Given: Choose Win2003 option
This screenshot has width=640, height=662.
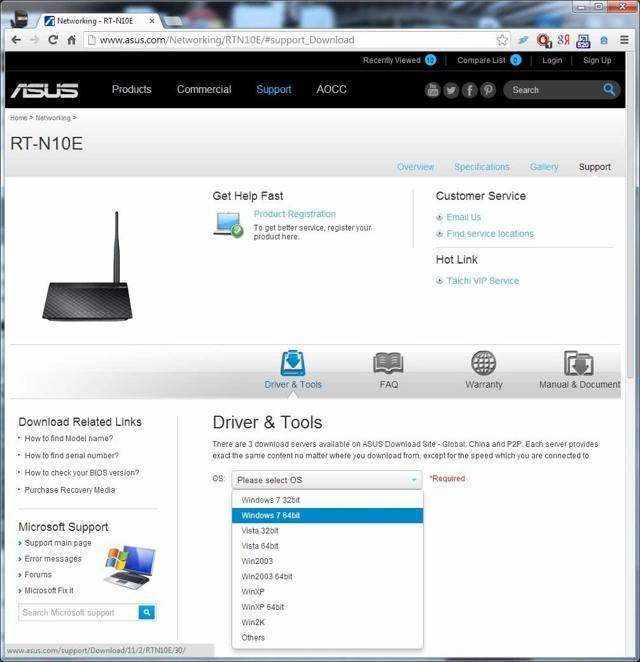Looking at the screenshot, I should pos(327,561).
